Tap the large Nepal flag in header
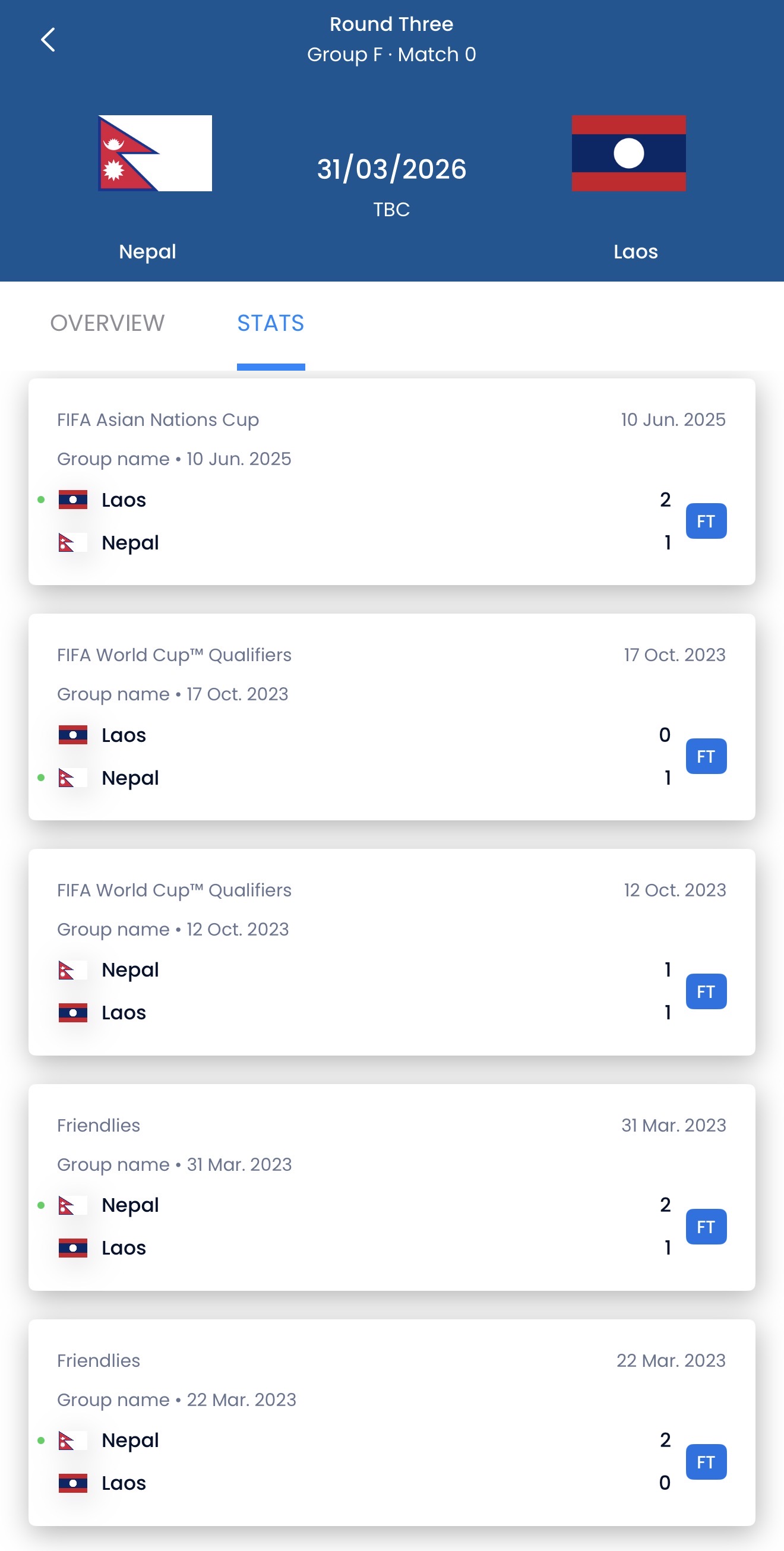 [156, 153]
